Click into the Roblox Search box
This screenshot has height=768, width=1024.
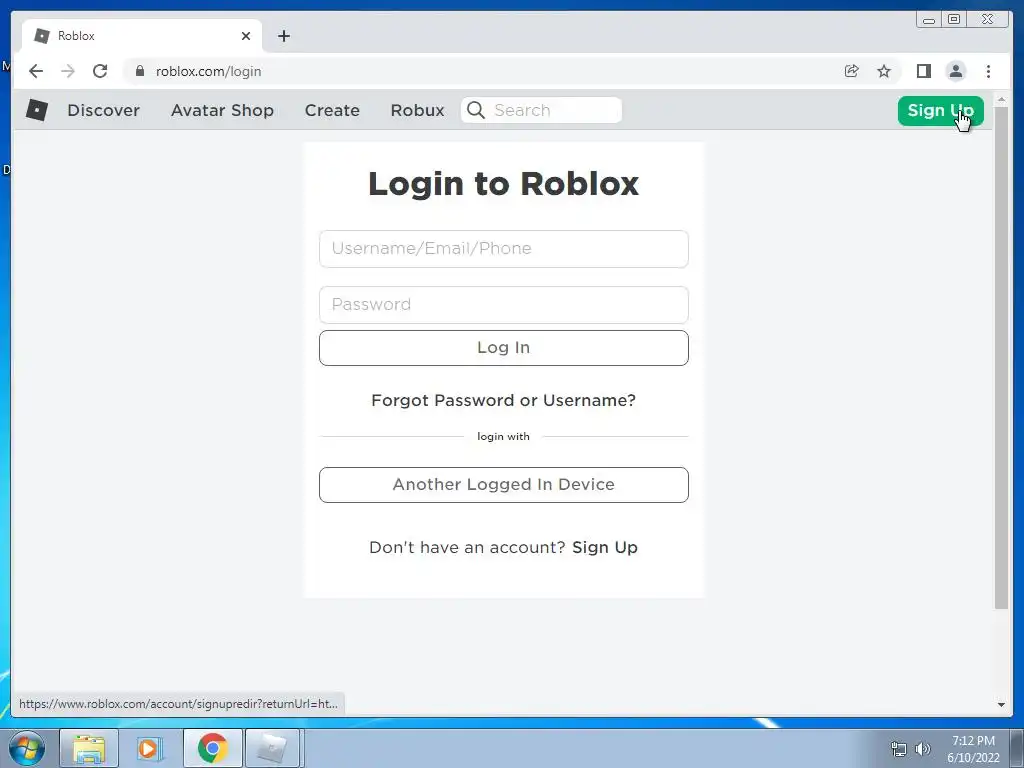[x=541, y=110]
